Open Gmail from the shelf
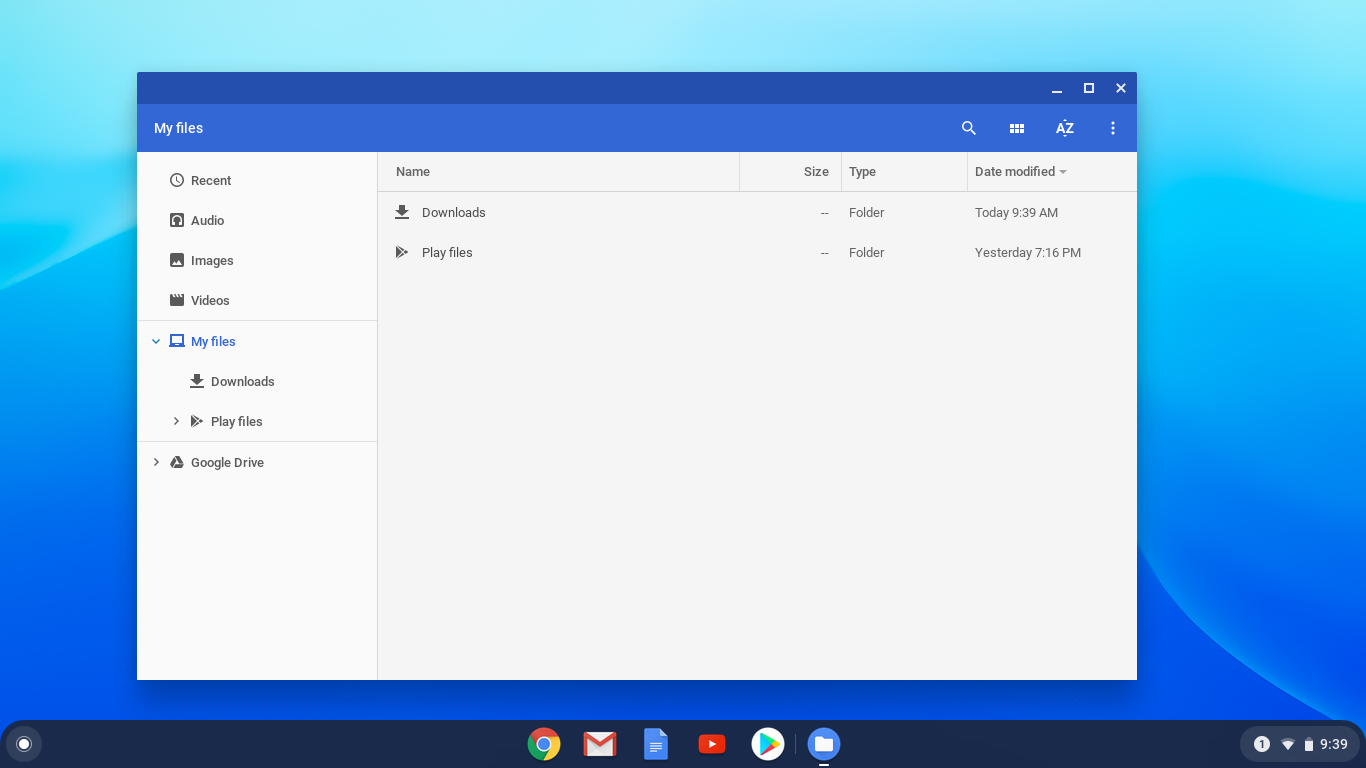 [x=600, y=744]
